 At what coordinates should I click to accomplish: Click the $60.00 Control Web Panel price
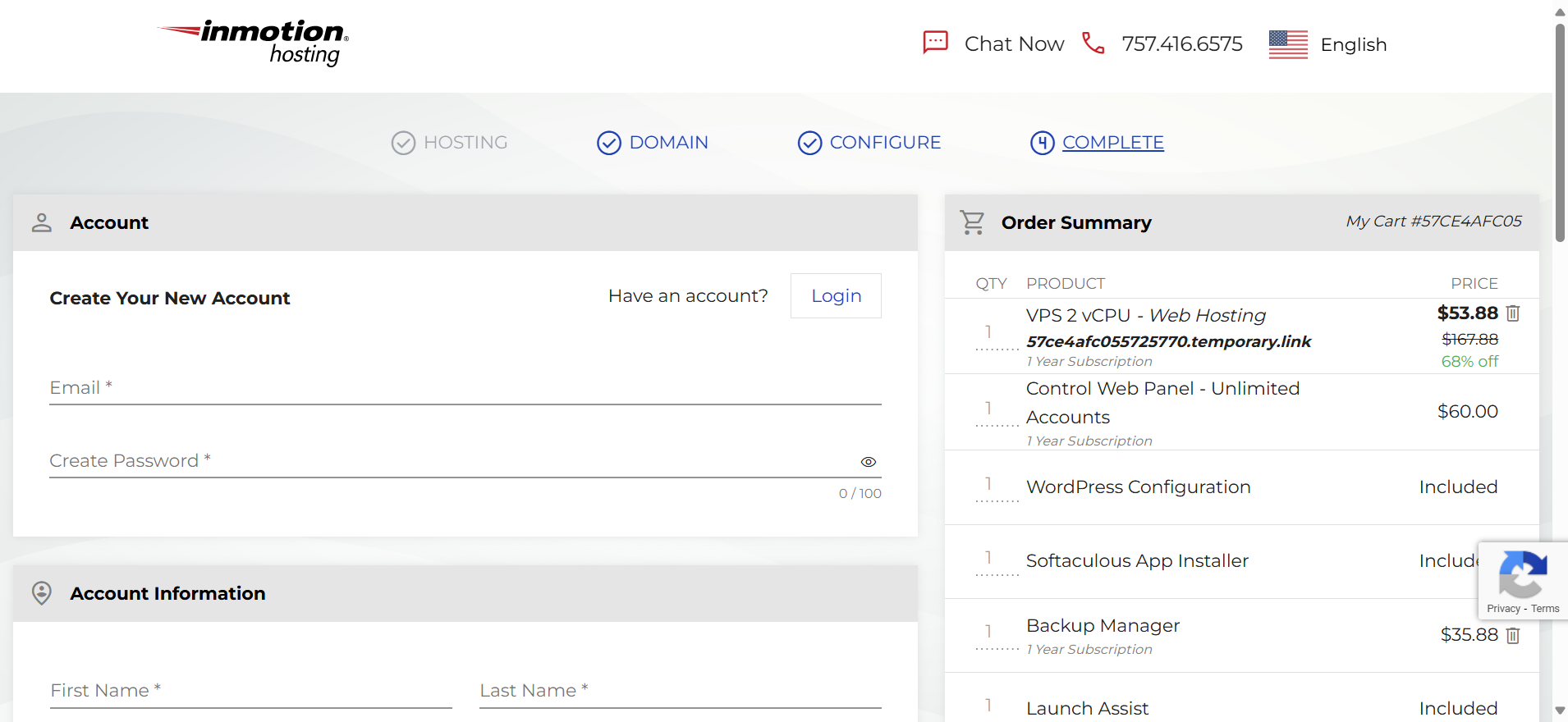click(x=1467, y=412)
